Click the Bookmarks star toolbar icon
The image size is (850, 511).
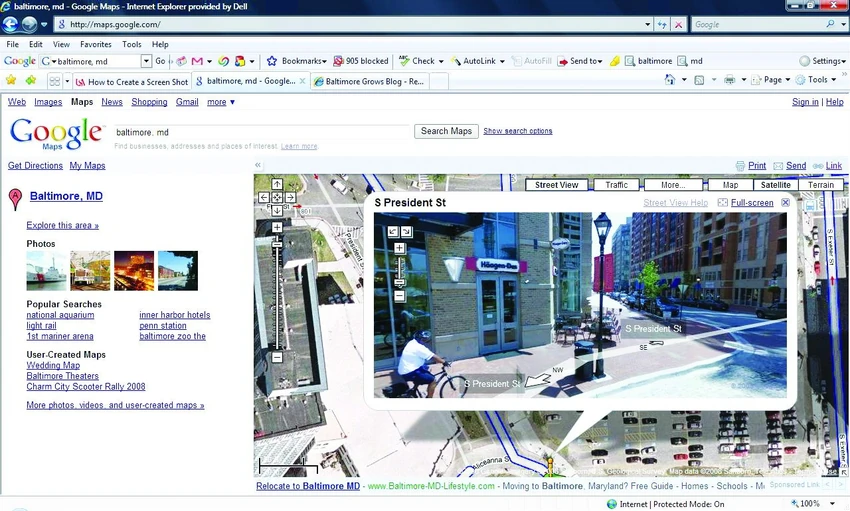(x=272, y=61)
